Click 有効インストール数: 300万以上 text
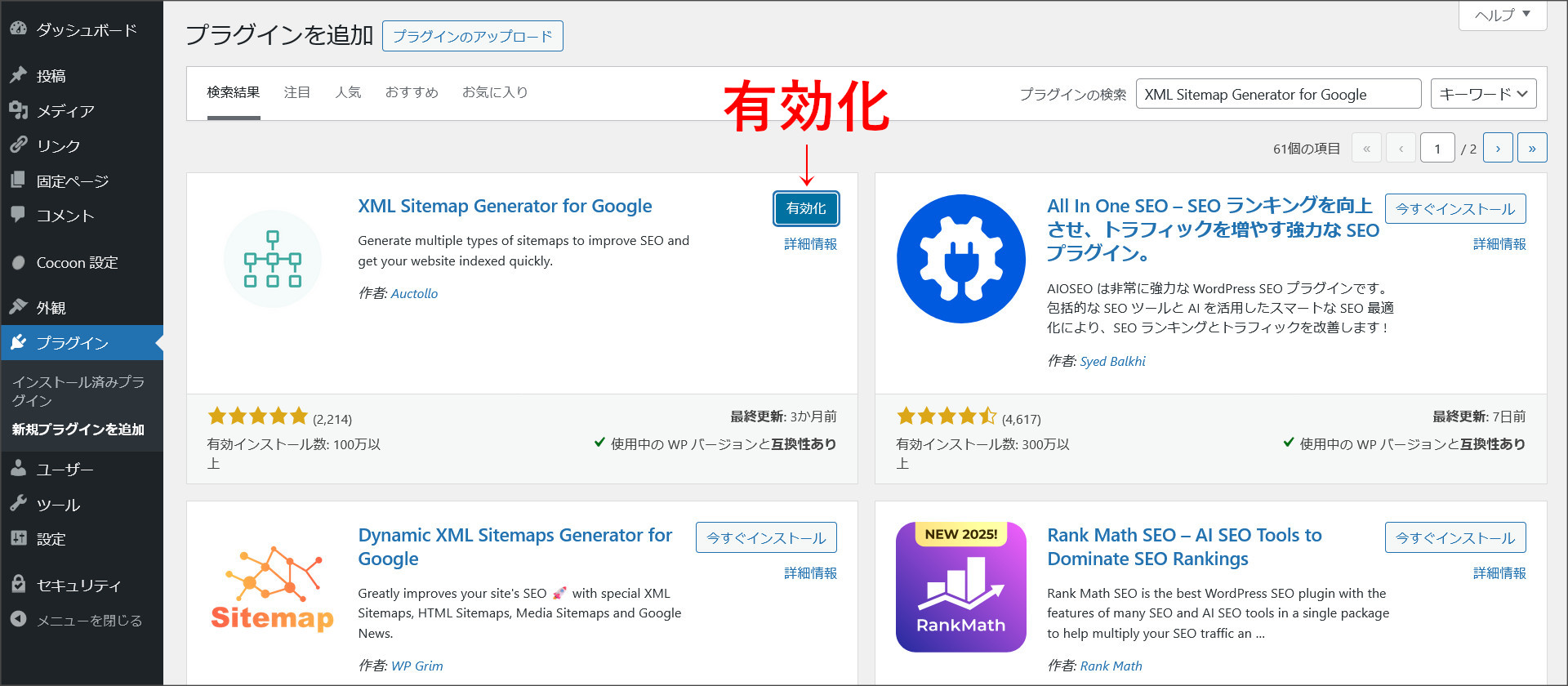This screenshot has width=1568, height=686. click(982, 453)
